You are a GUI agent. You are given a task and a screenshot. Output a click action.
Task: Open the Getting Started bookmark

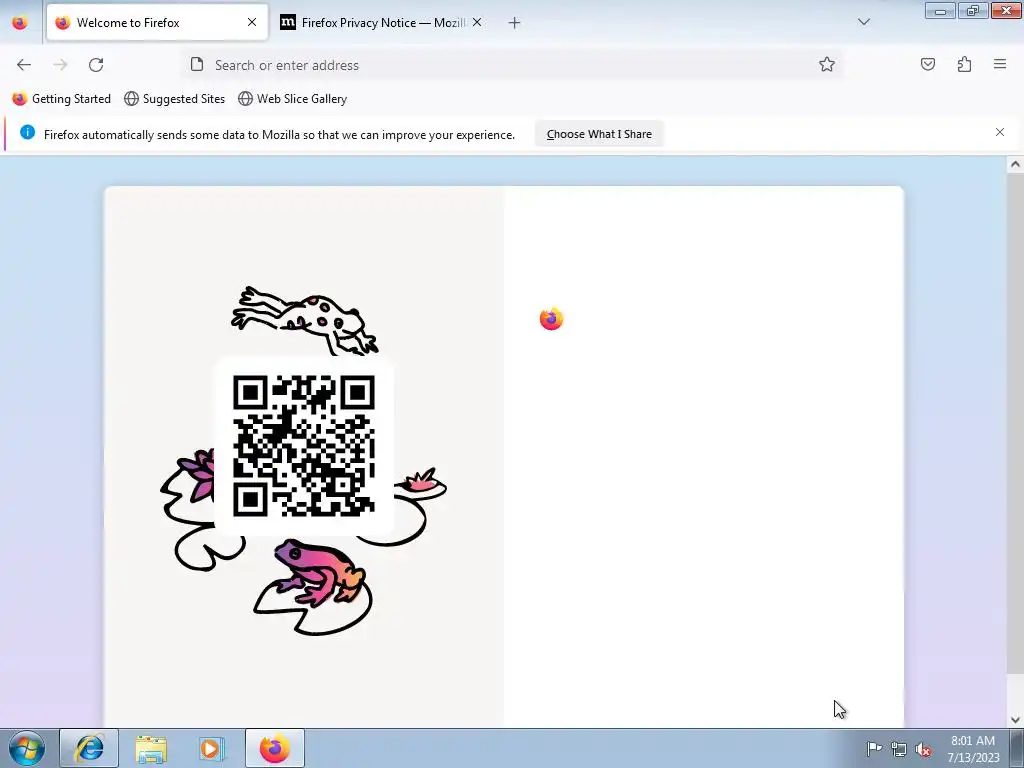click(61, 99)
